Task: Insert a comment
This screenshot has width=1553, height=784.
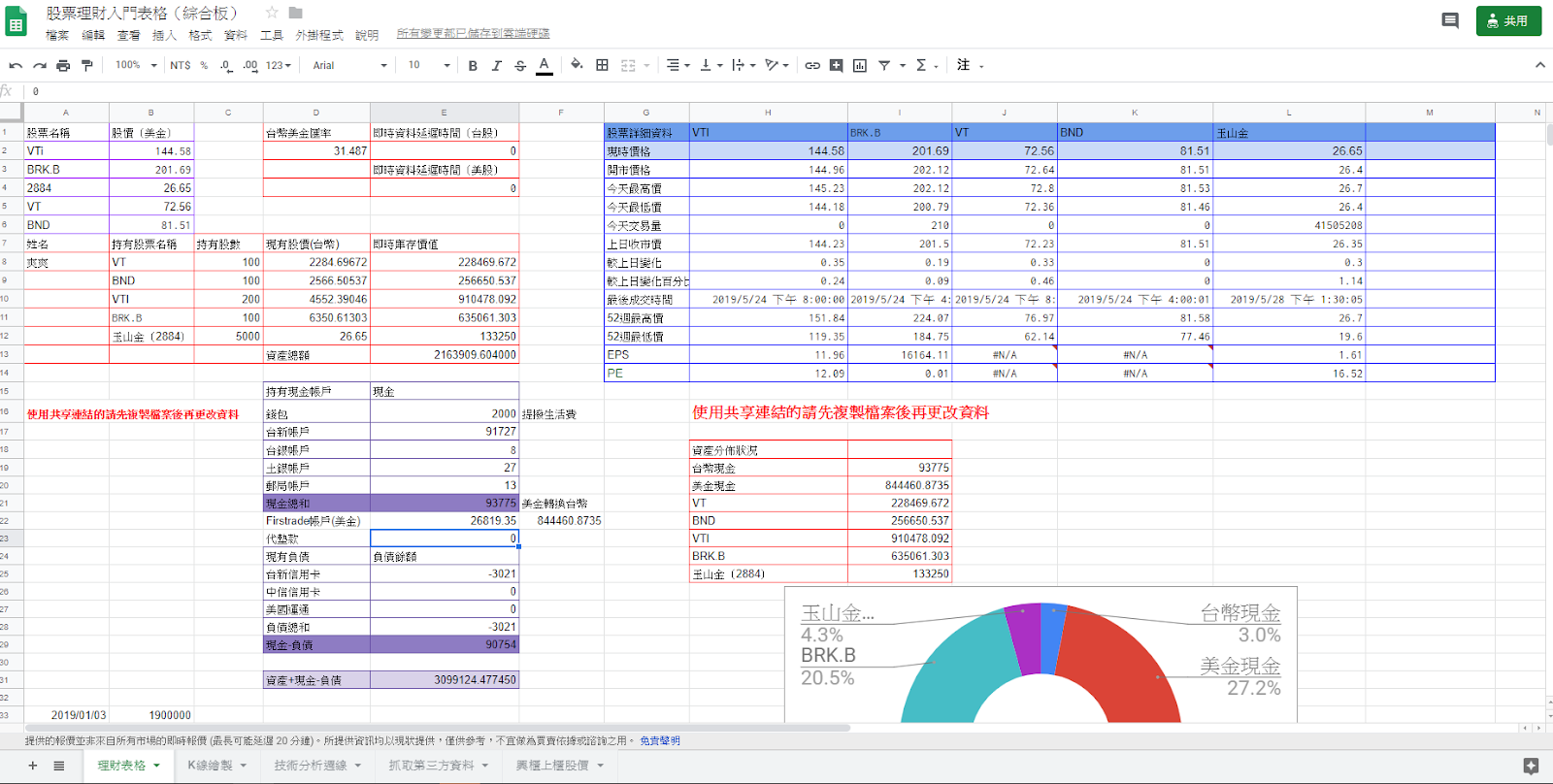Action: (x=836, y=65)
